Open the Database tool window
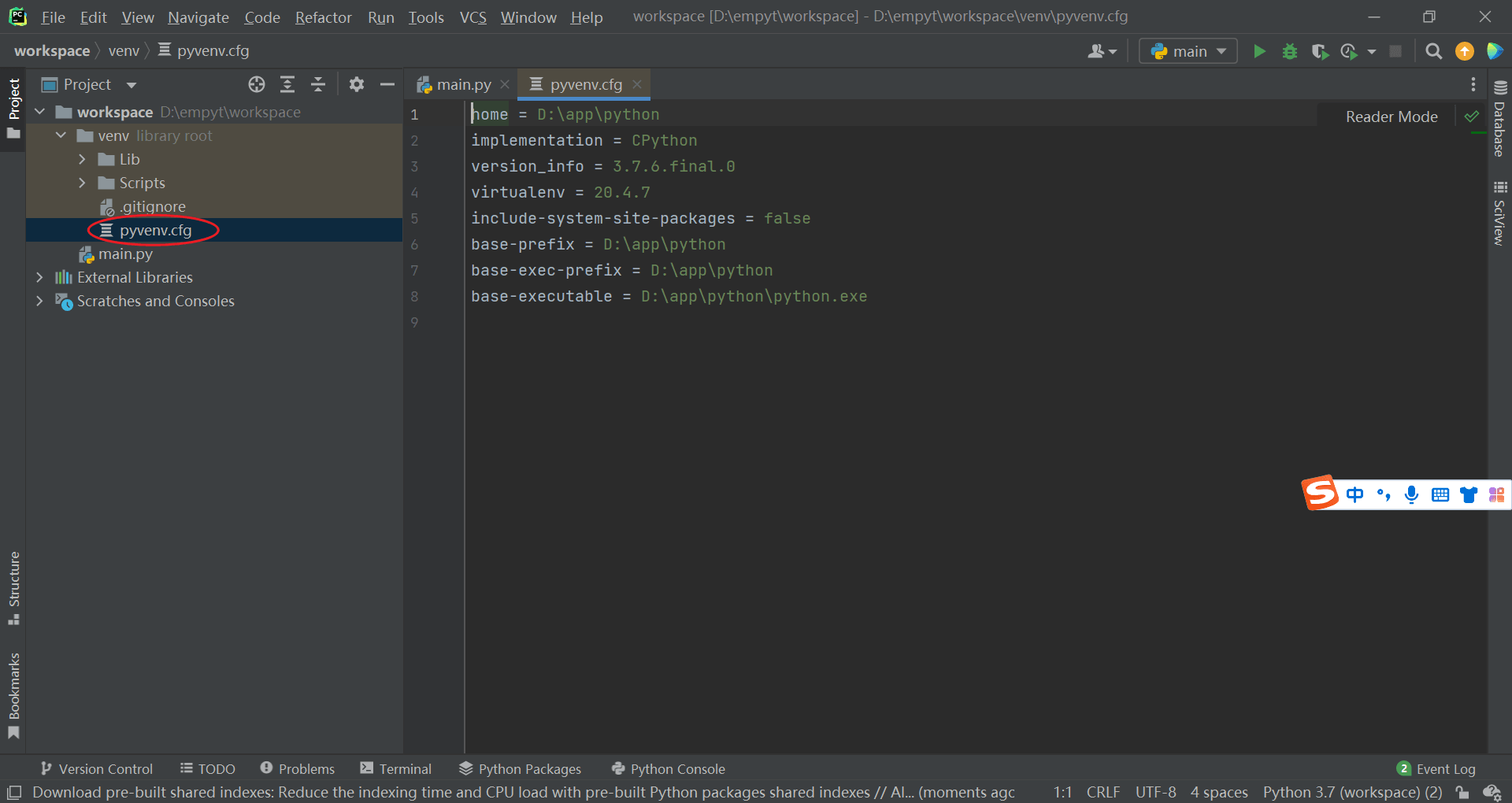This screenshot has width=1512, height=803. (x=1499, y=120)
